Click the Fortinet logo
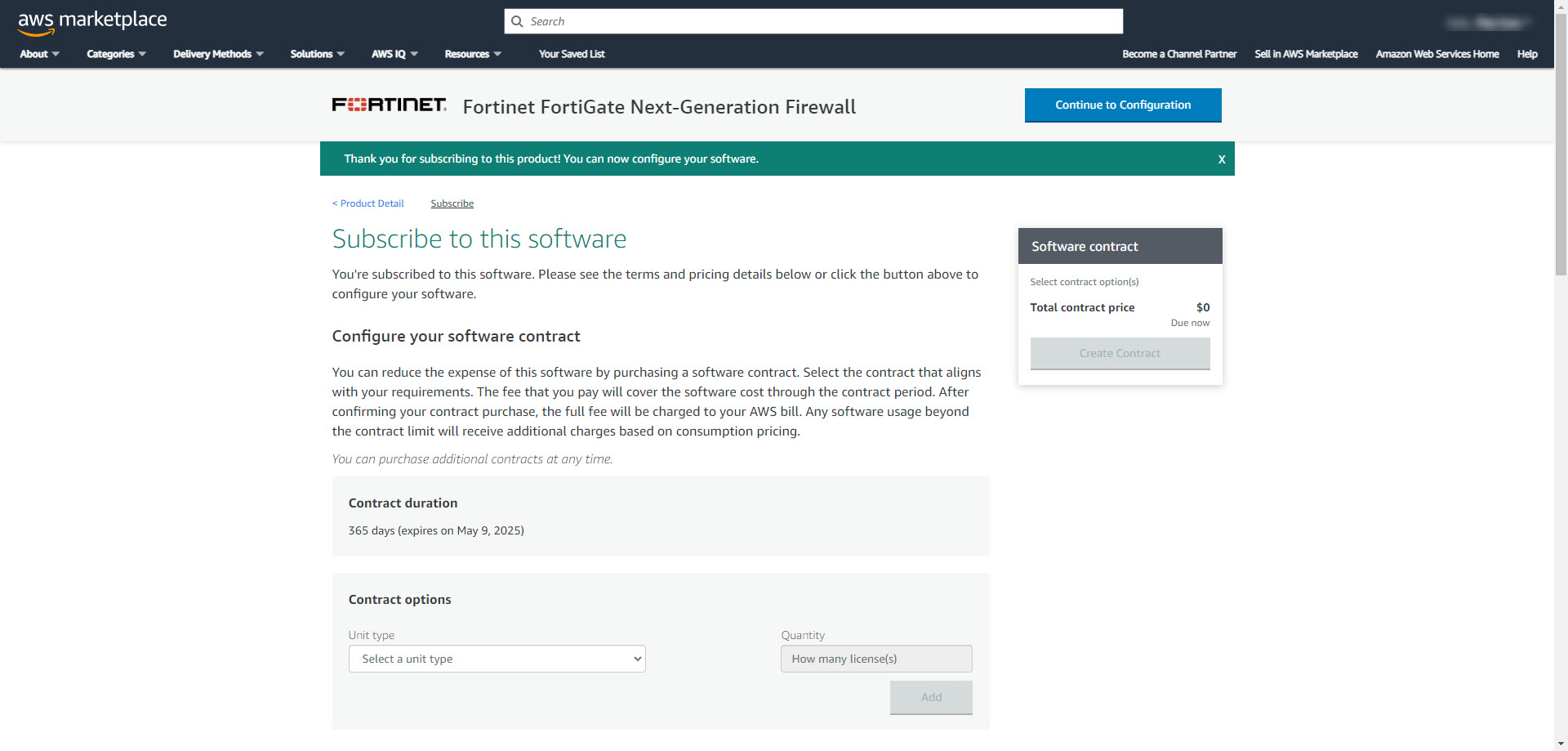This screenshot has height=751, width=1568. 389,105
